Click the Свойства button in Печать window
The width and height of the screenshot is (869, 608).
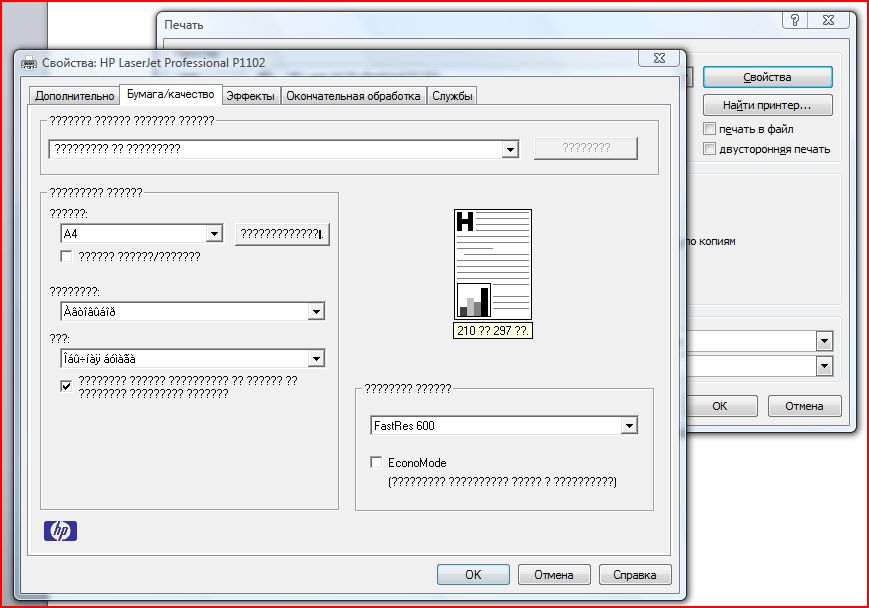click(768, 77)
